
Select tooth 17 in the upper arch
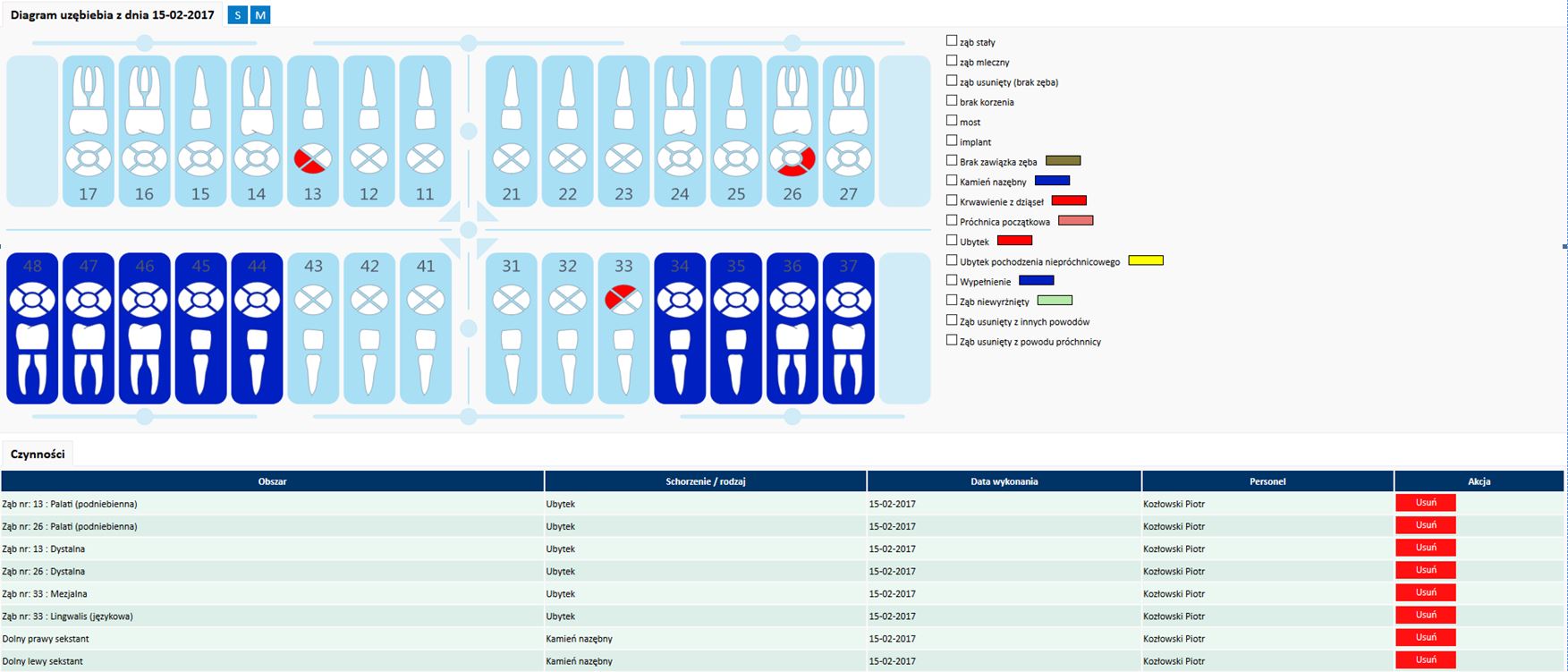click(88, 132)
